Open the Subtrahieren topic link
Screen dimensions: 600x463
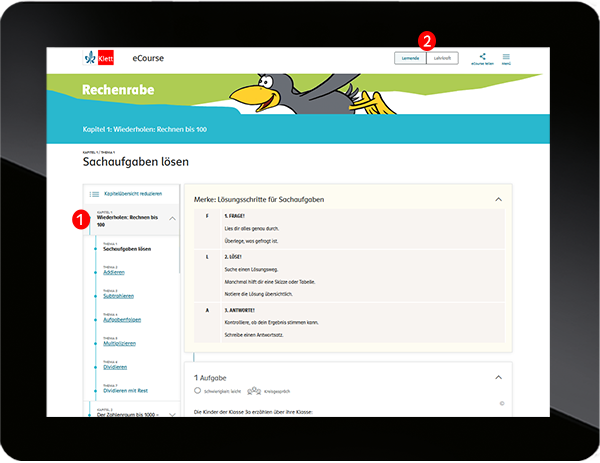click(x=119, y=296)
